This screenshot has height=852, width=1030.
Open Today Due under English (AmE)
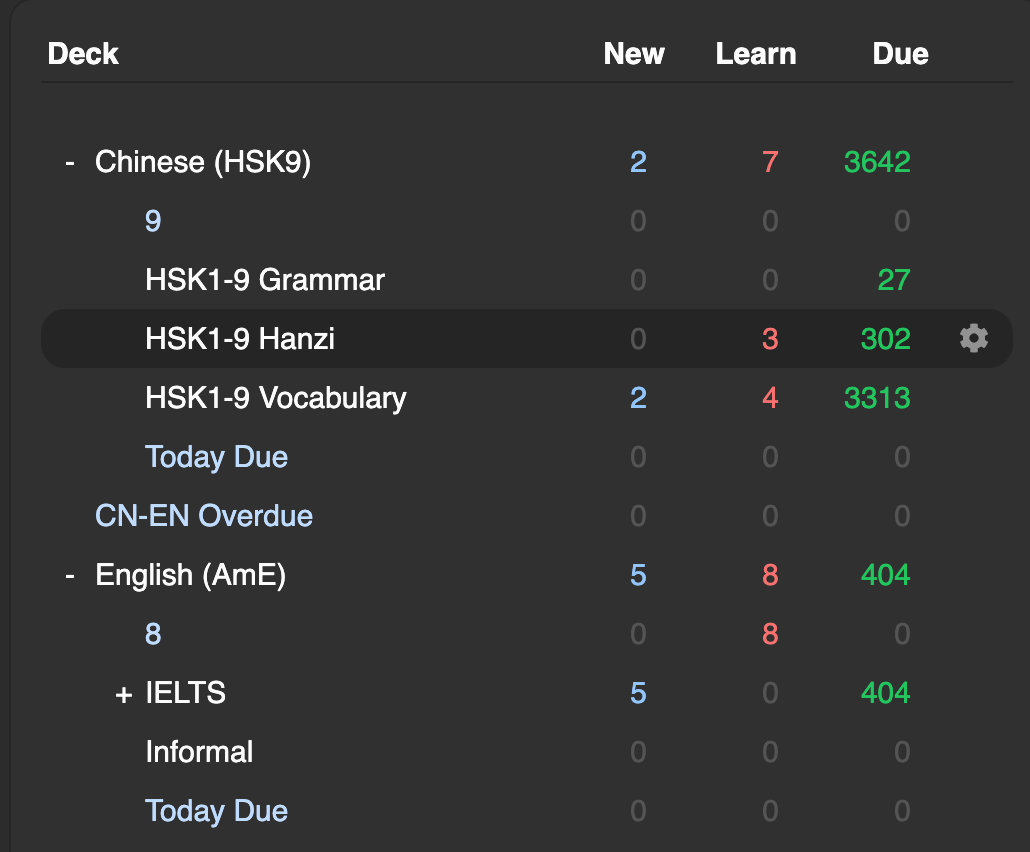point(216,811)
